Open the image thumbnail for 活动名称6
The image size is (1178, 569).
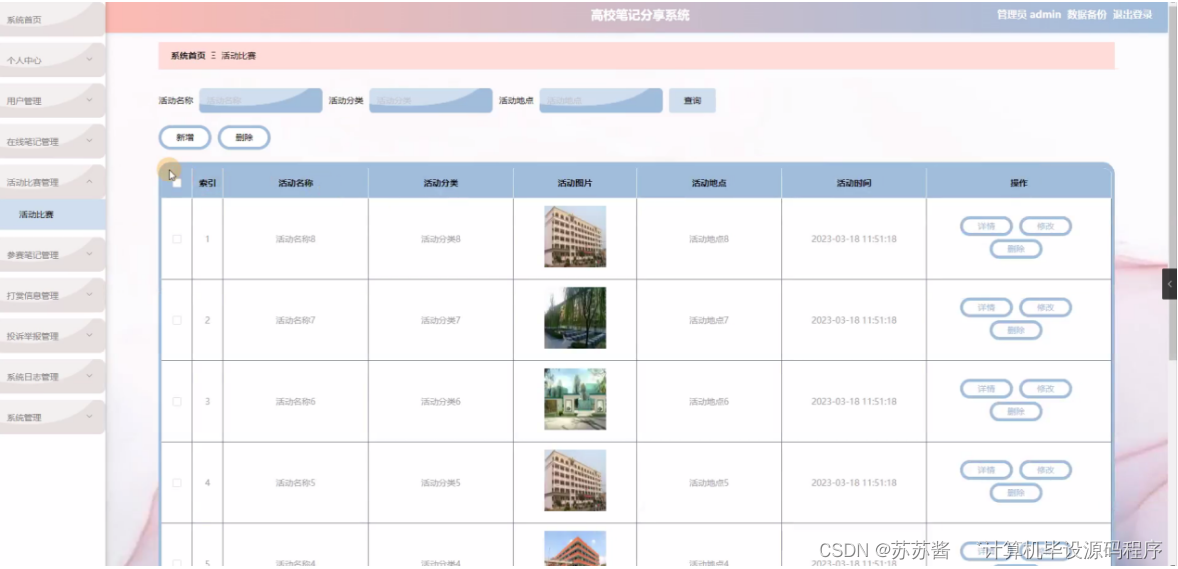click(575, 398)
